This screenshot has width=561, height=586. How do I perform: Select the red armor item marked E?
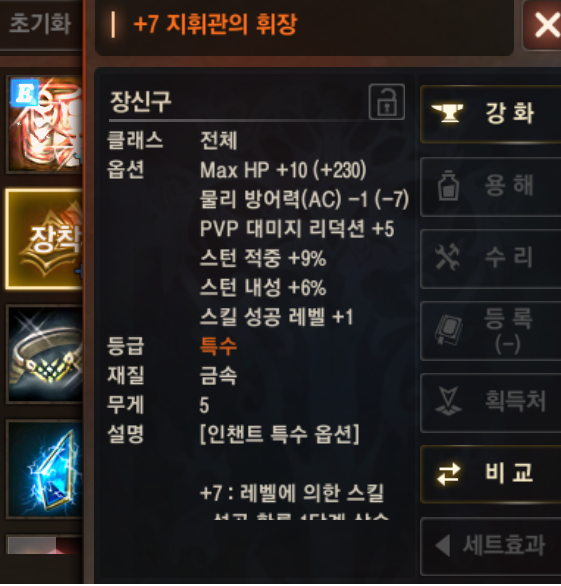[45, 124]
